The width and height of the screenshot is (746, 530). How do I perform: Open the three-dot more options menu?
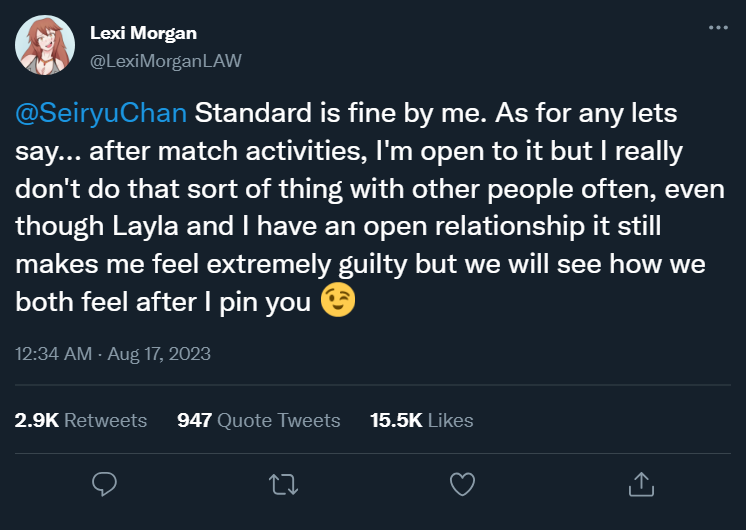717,28
